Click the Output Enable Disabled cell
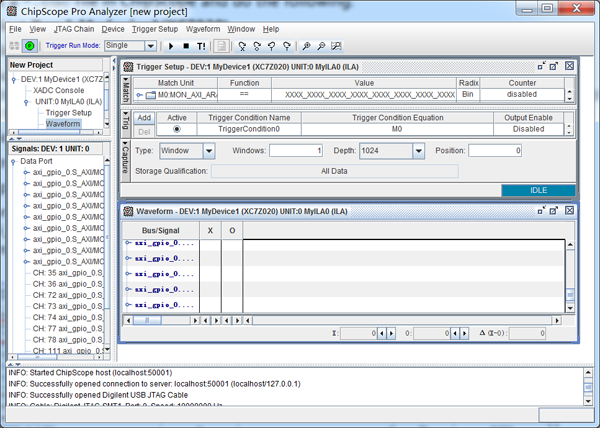 click(528, 129)
